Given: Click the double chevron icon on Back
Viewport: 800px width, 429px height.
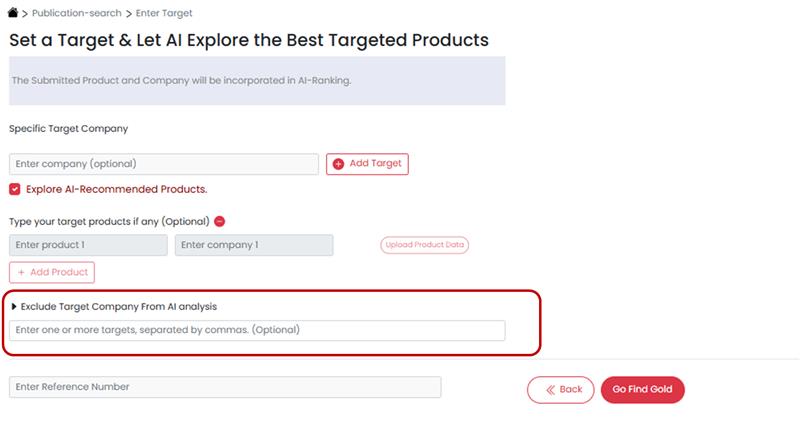Looking at the screenshot, I should pyautogui.click(x=551, y=390).
